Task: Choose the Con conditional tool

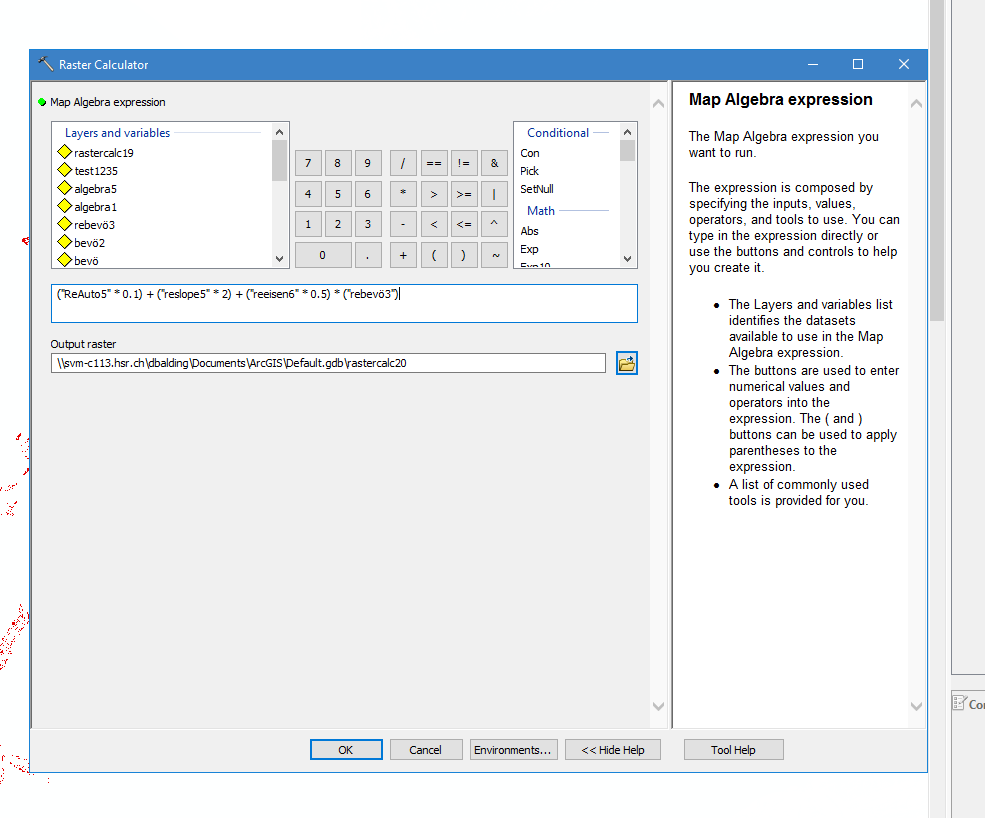Action: (530, 153)
